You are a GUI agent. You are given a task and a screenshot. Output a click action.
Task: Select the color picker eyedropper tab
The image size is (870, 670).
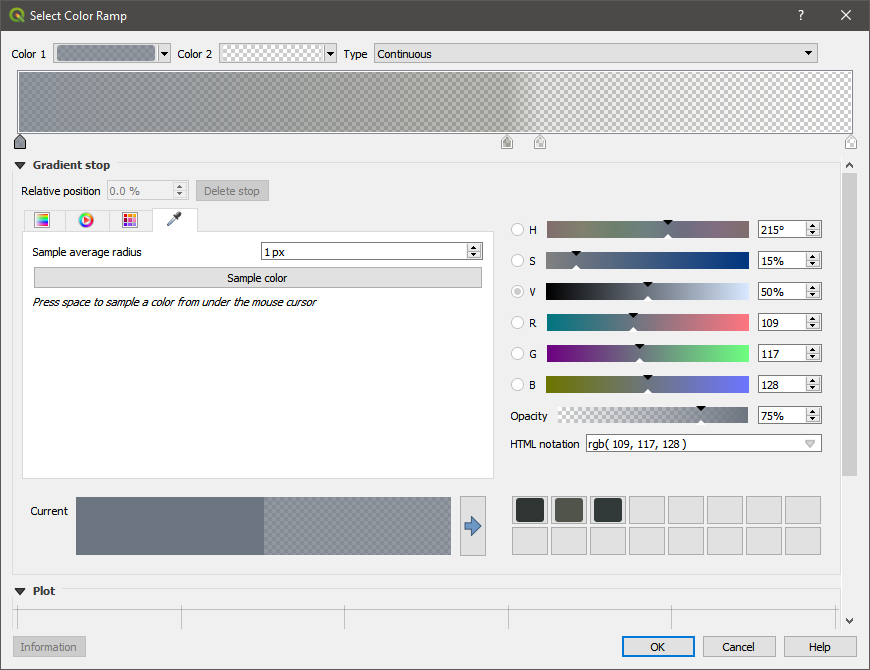pyautogui.click(x=174, y=220)
